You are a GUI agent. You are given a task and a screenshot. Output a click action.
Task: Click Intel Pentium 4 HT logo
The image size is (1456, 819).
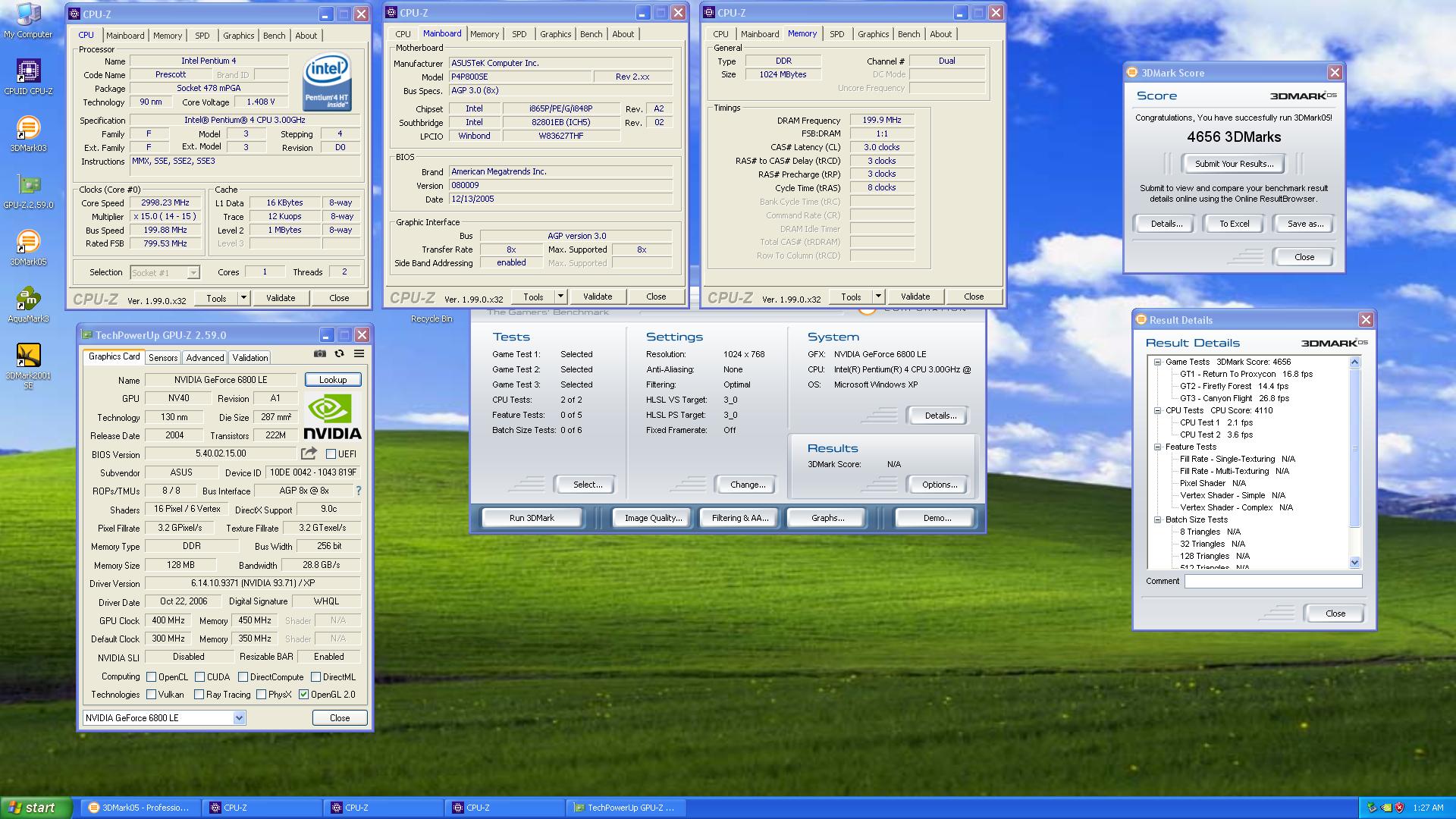point(327,81)
